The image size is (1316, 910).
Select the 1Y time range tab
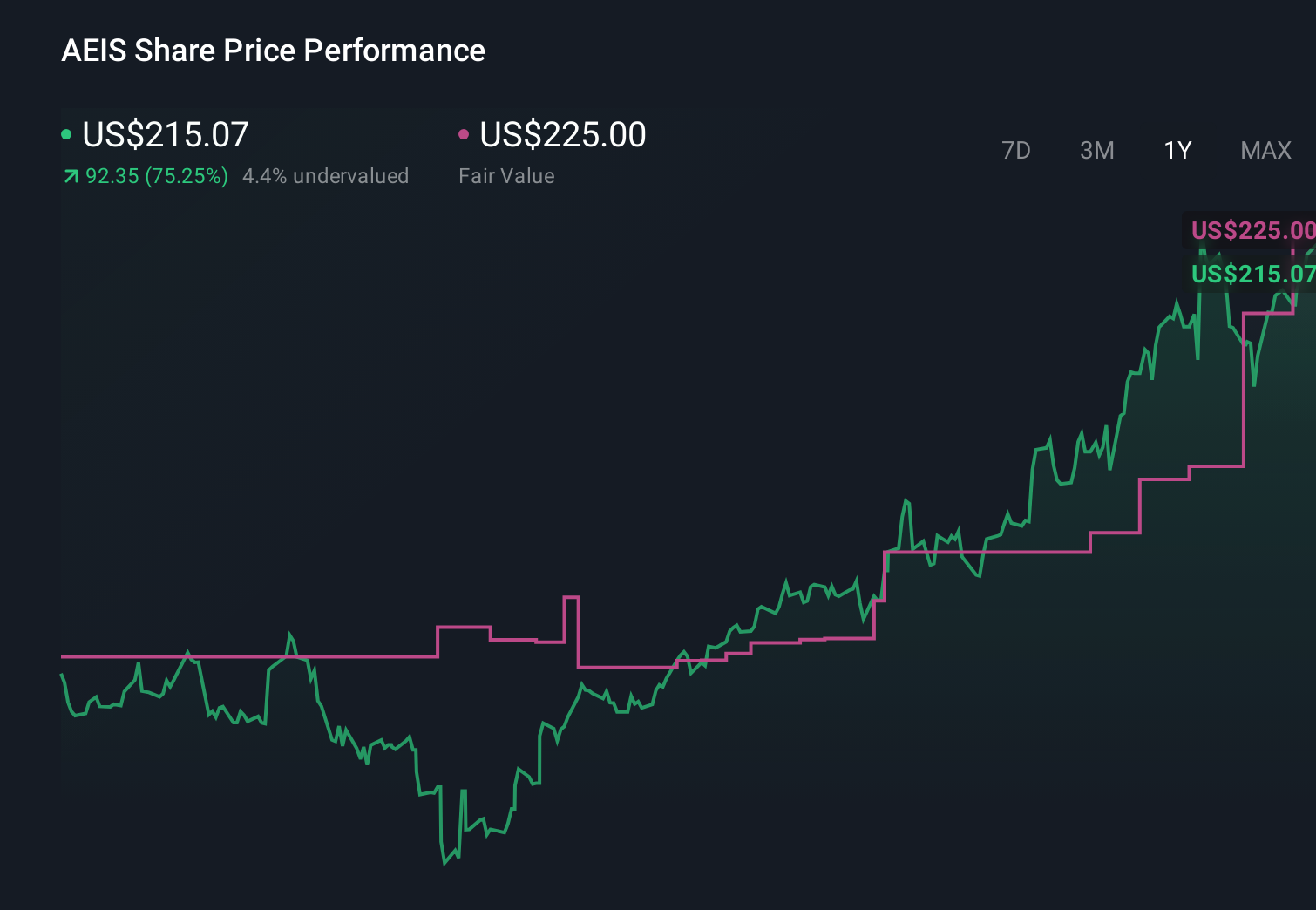pyautogui.click(x=1177, y=150)
